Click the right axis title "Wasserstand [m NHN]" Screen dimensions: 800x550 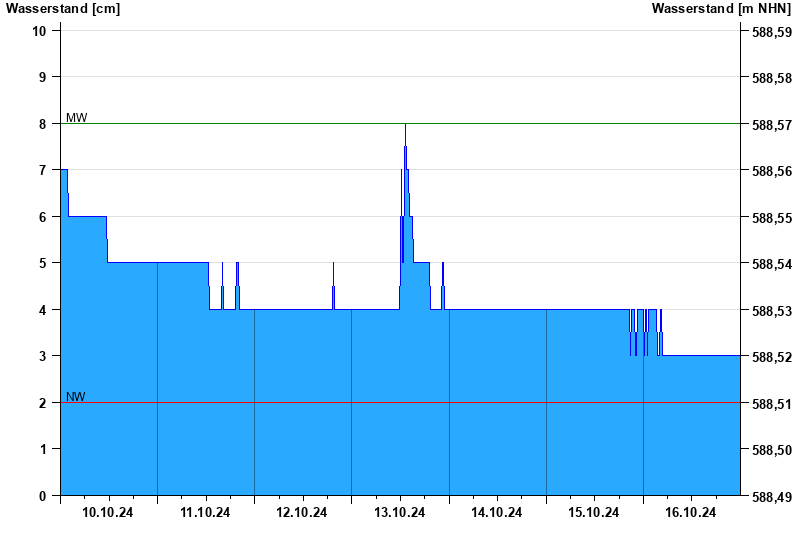(x=721, y=9)
